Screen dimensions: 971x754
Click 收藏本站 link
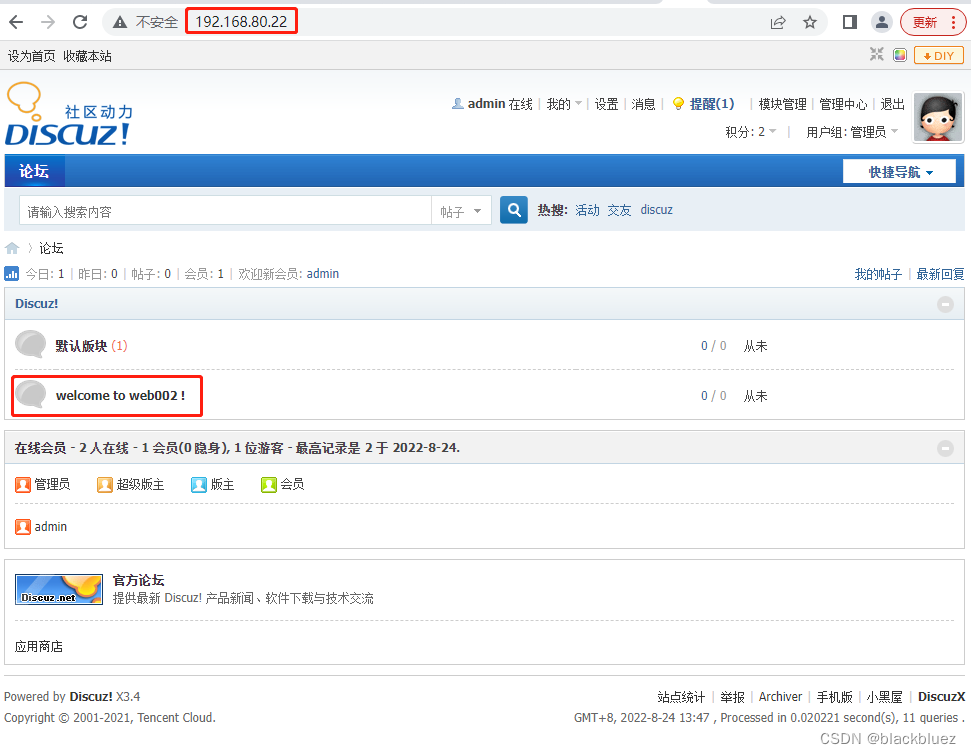87,56
